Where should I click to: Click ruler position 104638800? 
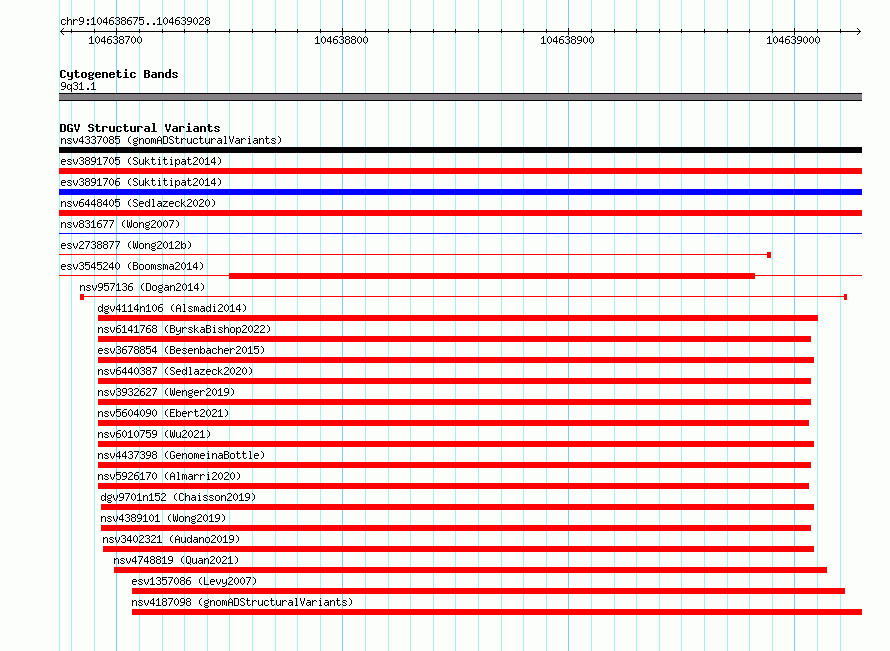341,40
